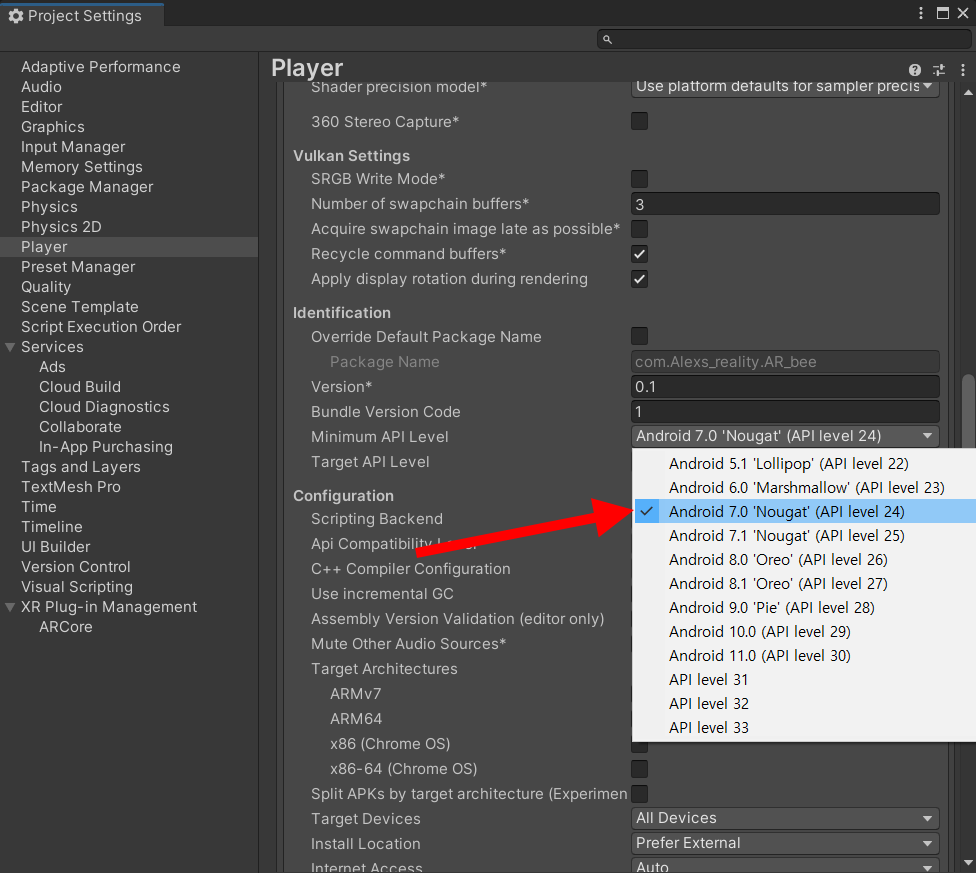
Task: Select Input Manager in the sidebar
Action: (x=73, y=147)
